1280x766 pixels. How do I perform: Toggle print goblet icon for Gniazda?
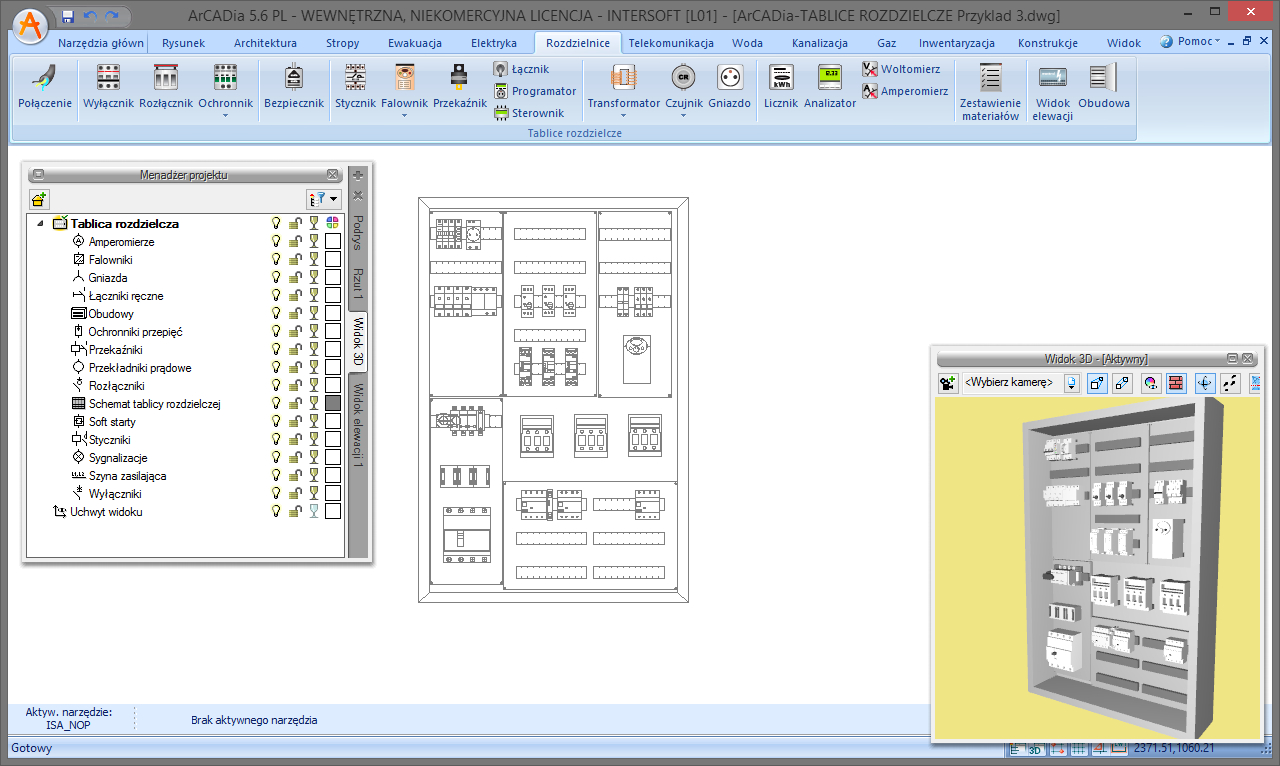[x=314, y=278]
